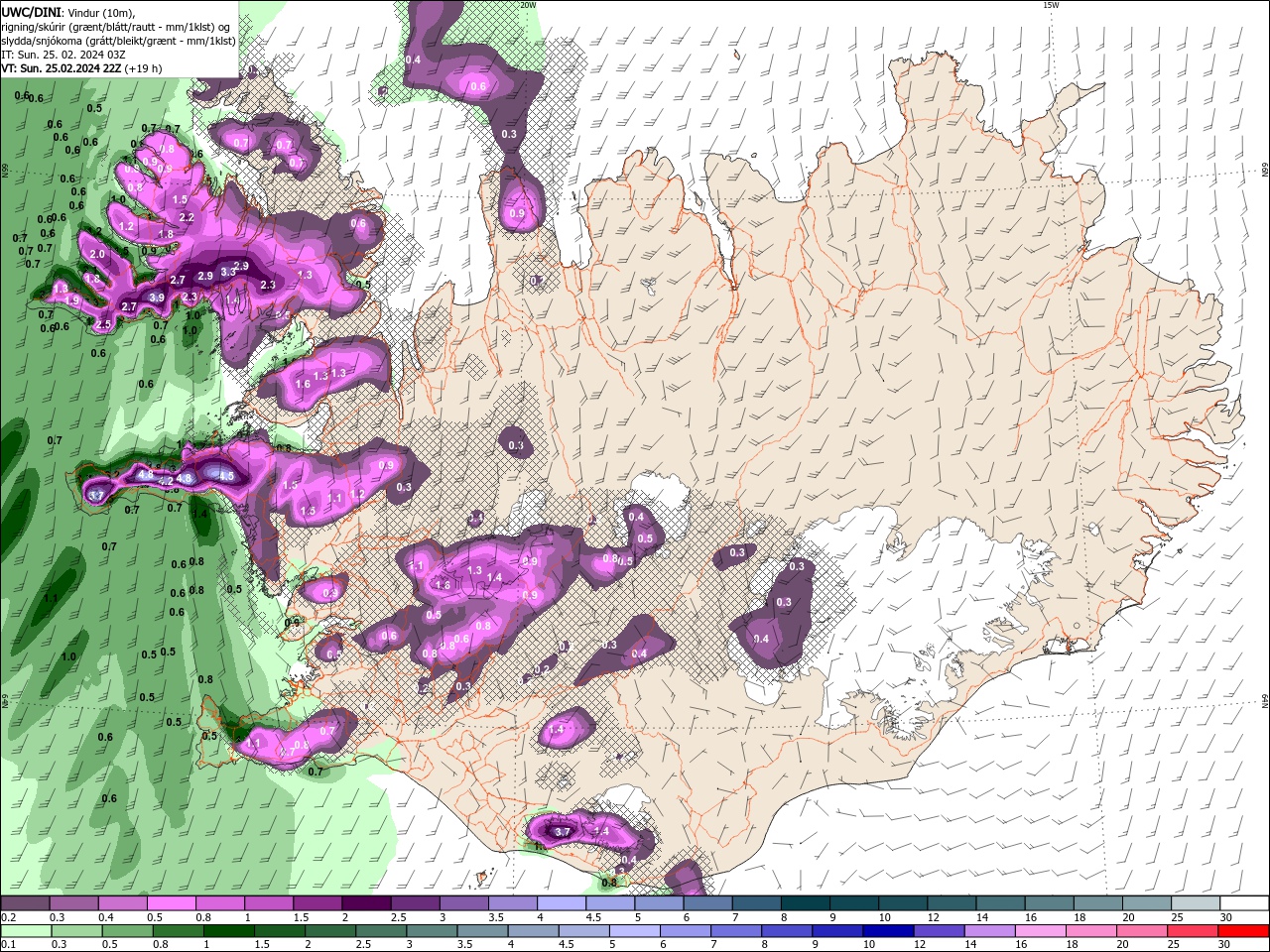Click the grey-purple swatch between 0.2 and 0.3, upper legend
The height and width of the screenshot is (952, 1270).
click(x=25, y=903)
